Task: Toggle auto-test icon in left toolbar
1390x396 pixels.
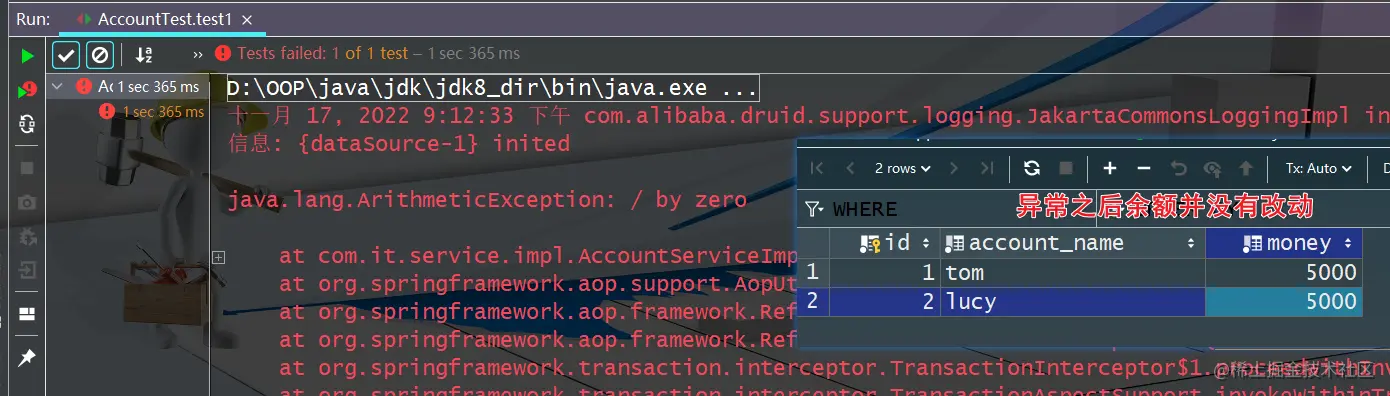Action: pyautogui.click(x=27, y=124)
